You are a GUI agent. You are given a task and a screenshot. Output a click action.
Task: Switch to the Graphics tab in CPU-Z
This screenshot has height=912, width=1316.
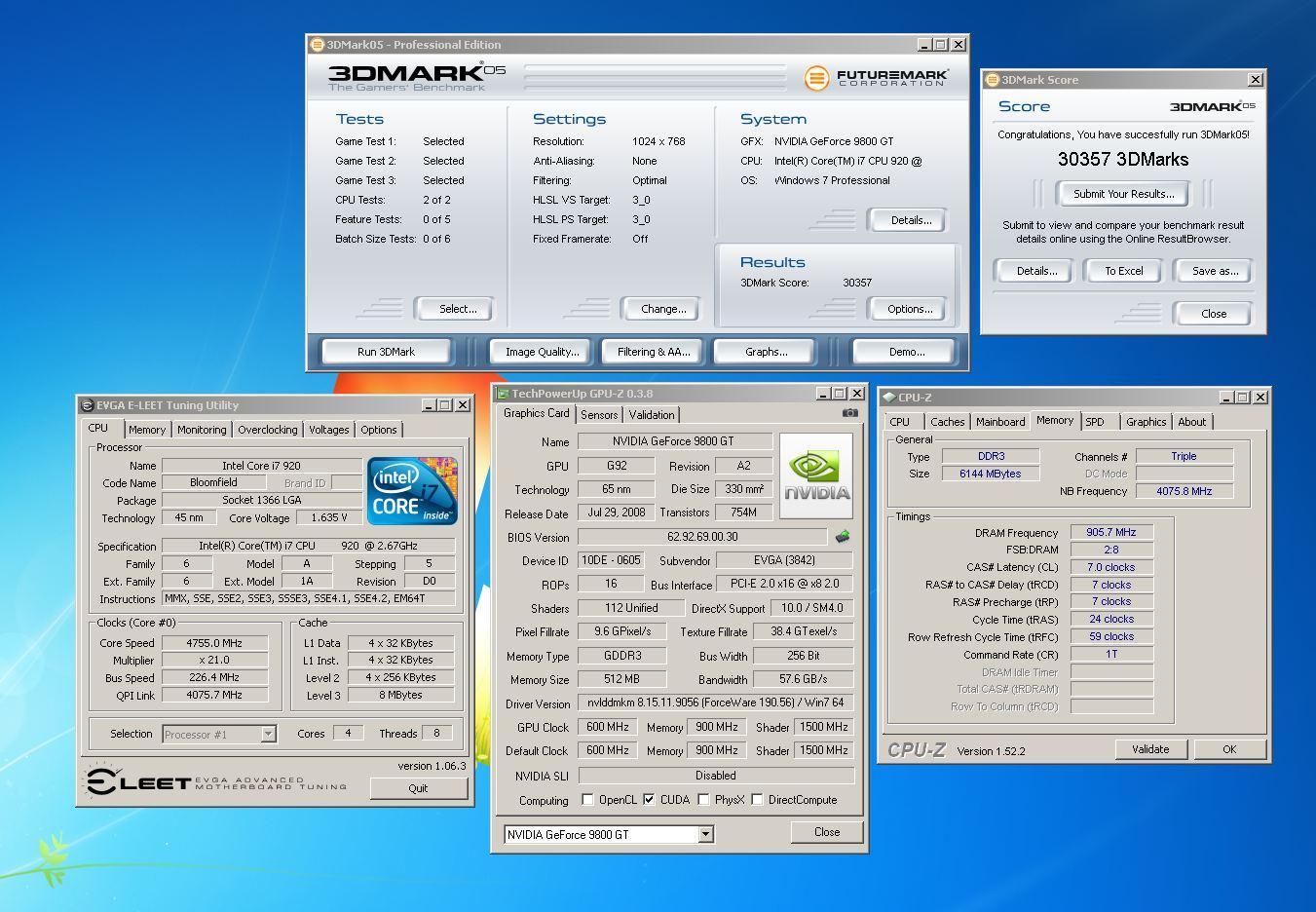pos(1146,422)
